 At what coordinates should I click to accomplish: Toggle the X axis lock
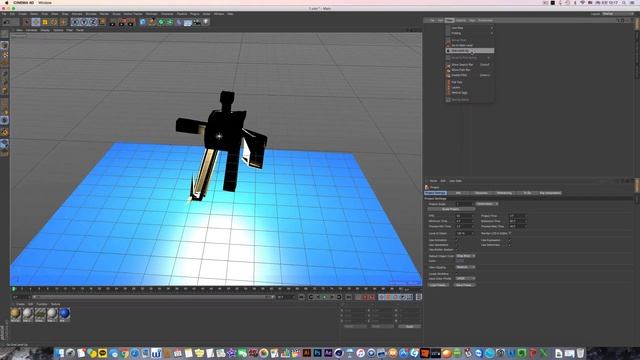75,22
